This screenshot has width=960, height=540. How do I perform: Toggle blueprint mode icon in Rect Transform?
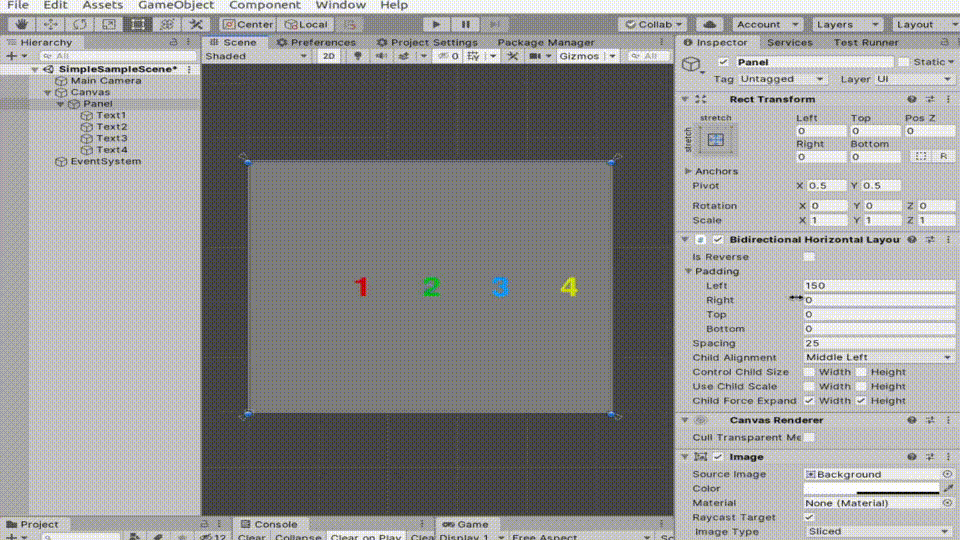click(921, 157)
